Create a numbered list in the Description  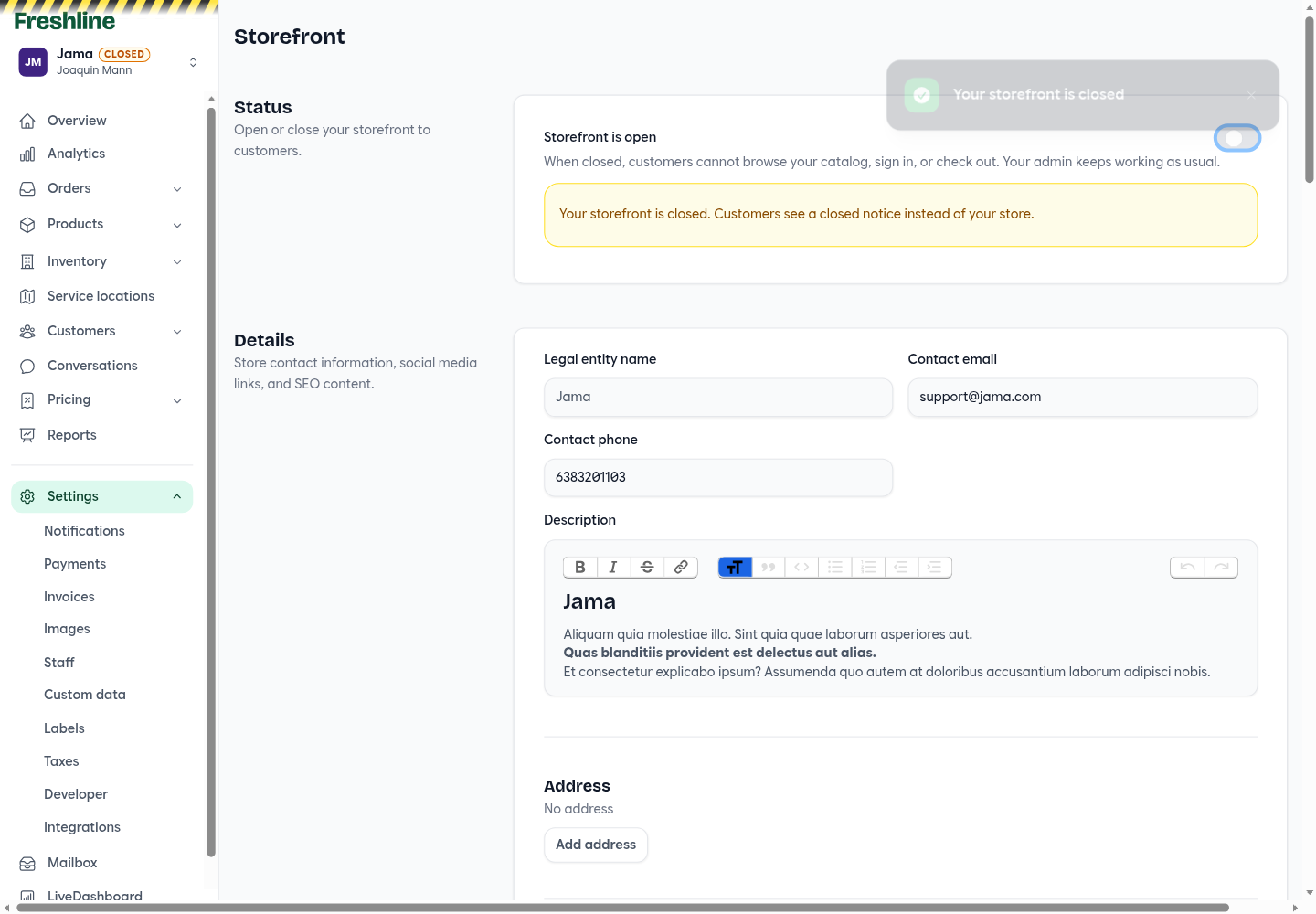click(x=868, y=568)
